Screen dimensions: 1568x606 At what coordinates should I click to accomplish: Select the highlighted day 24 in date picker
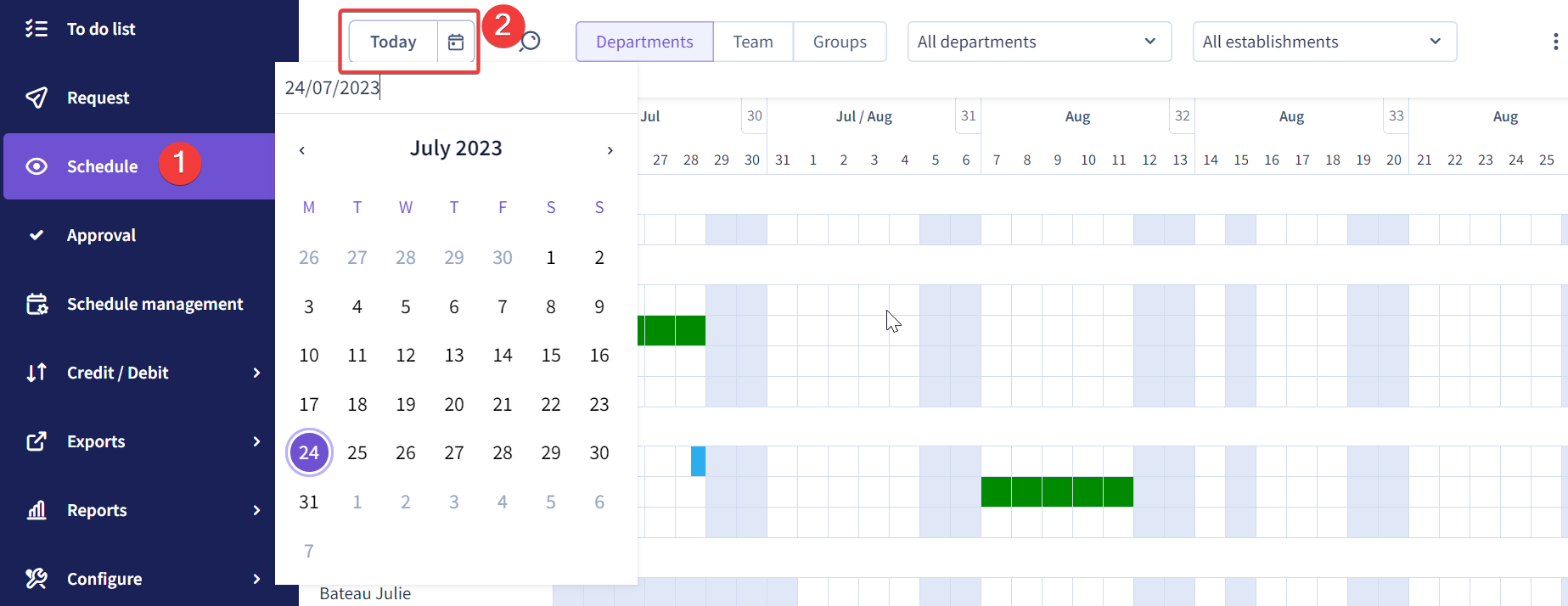click(309, 452)
